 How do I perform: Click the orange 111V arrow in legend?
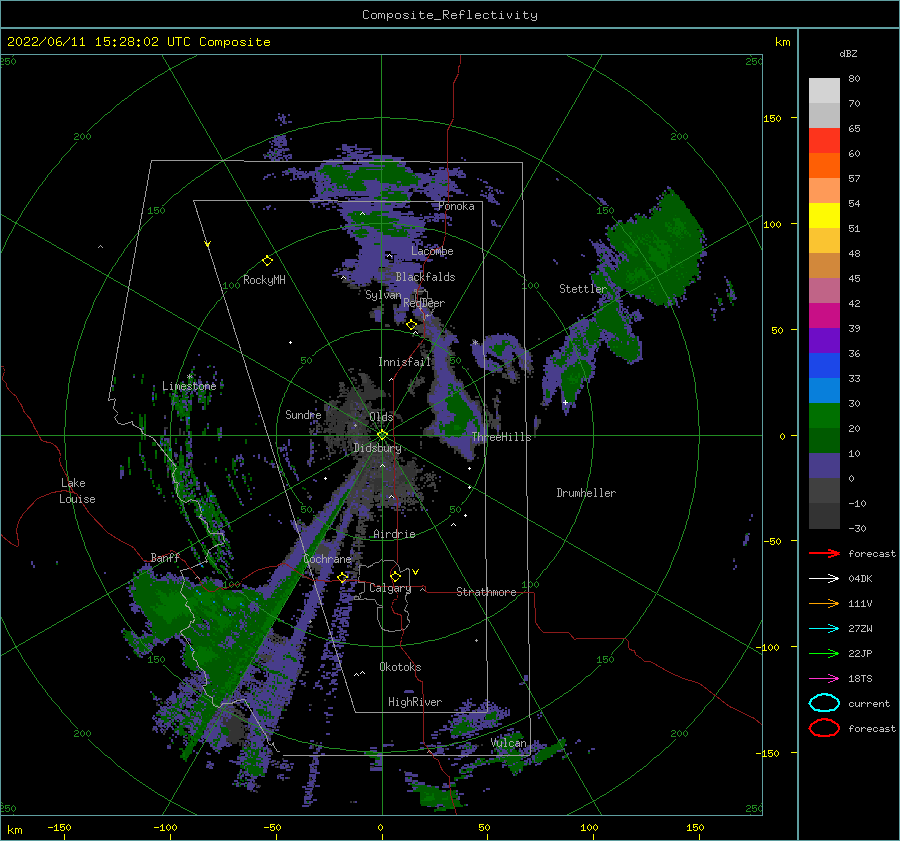tap(824, 603)
